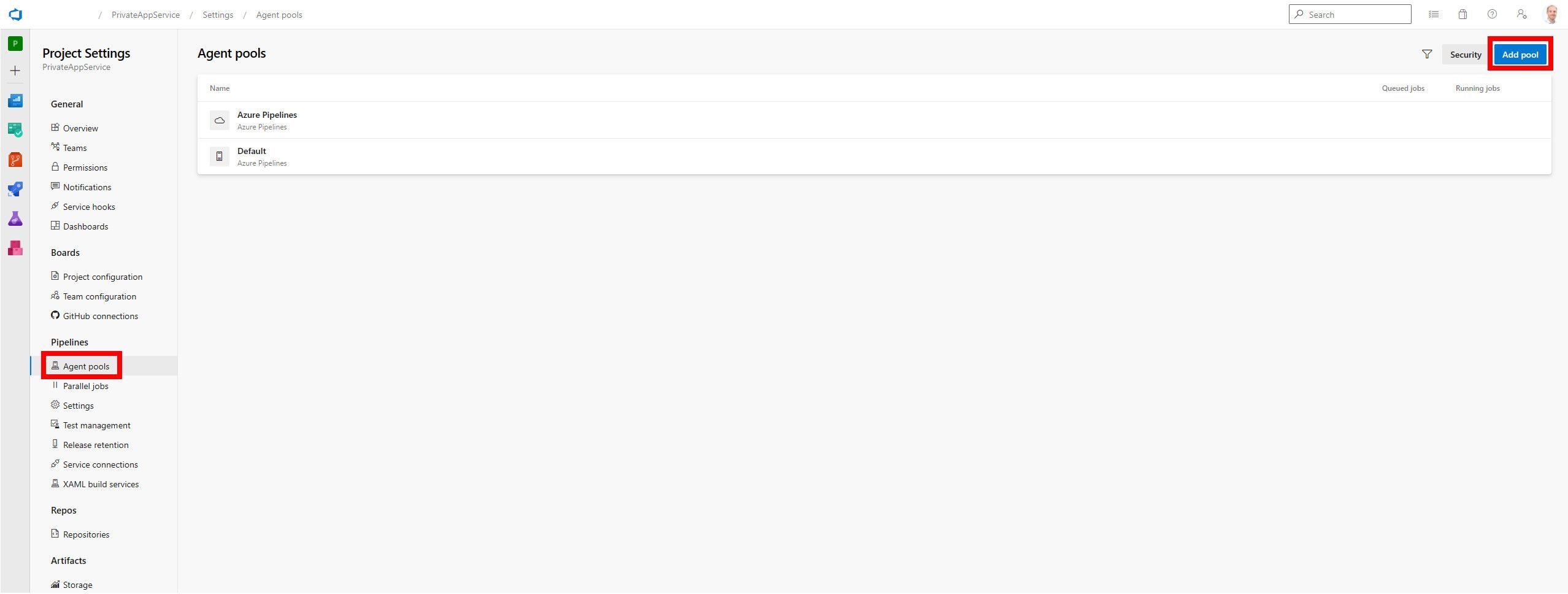Create a new project with the plus icon
Viewport: 1568px width, 594px height.
15,71
